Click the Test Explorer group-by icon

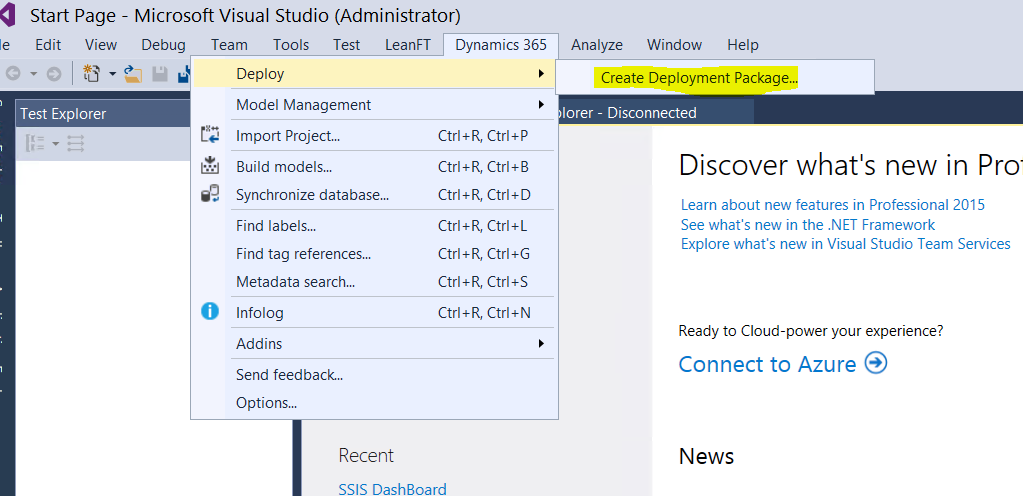(x=35, y=144)
